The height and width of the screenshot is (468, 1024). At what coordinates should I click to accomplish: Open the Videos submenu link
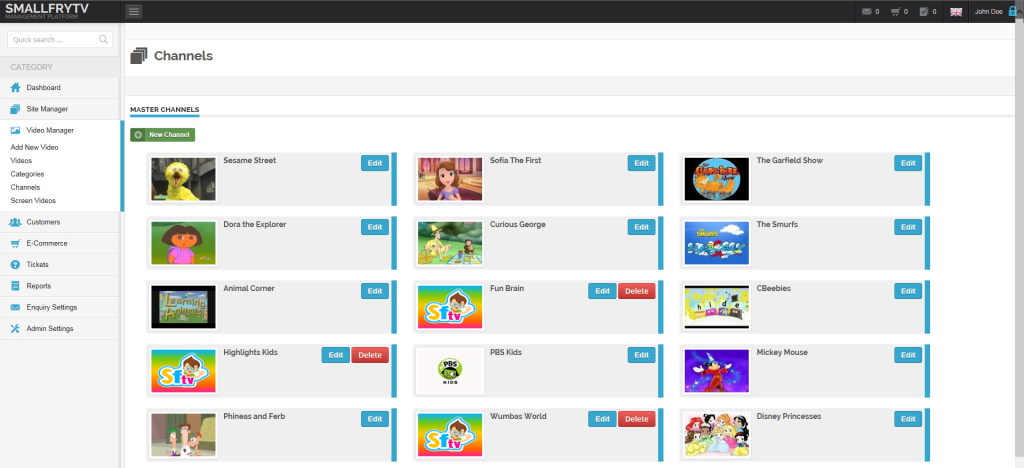point(22,161)
